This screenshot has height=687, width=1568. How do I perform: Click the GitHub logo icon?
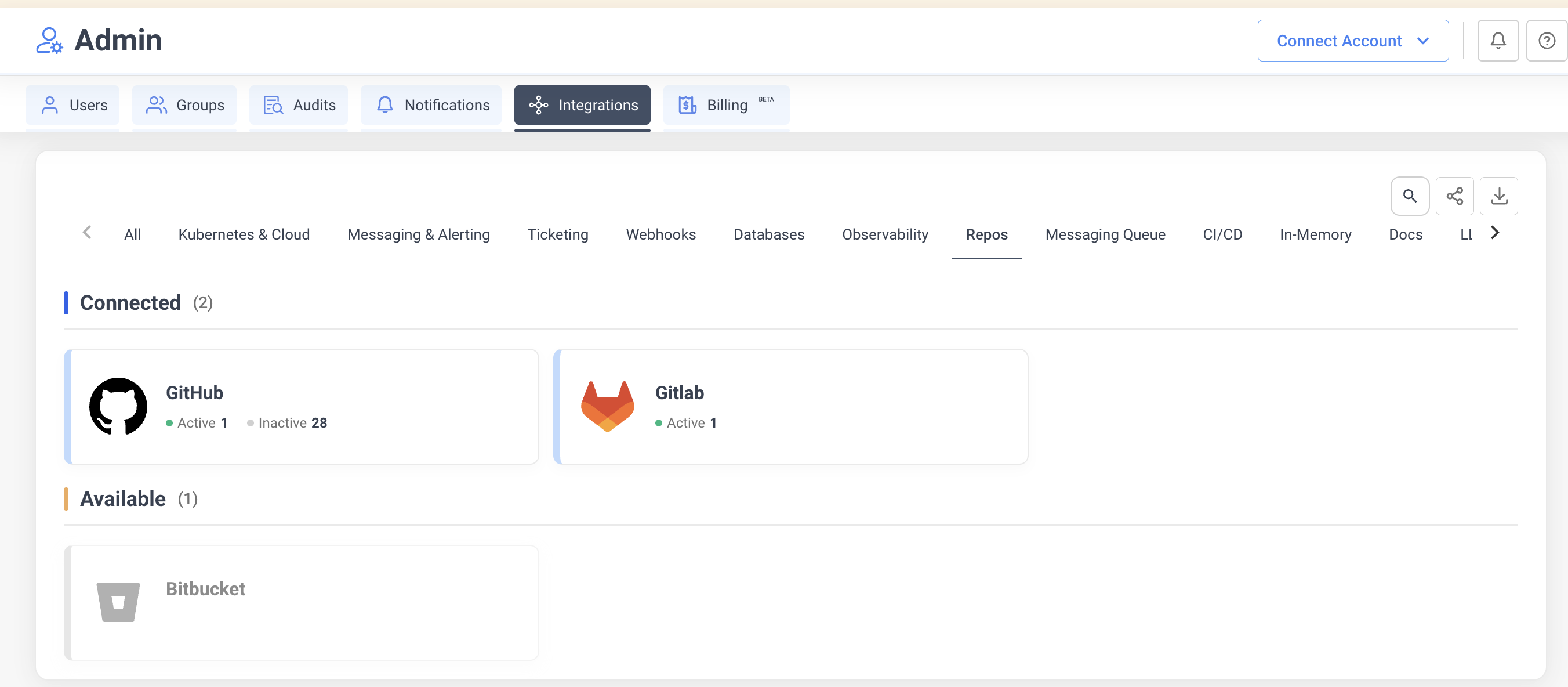tap(118, 406)
